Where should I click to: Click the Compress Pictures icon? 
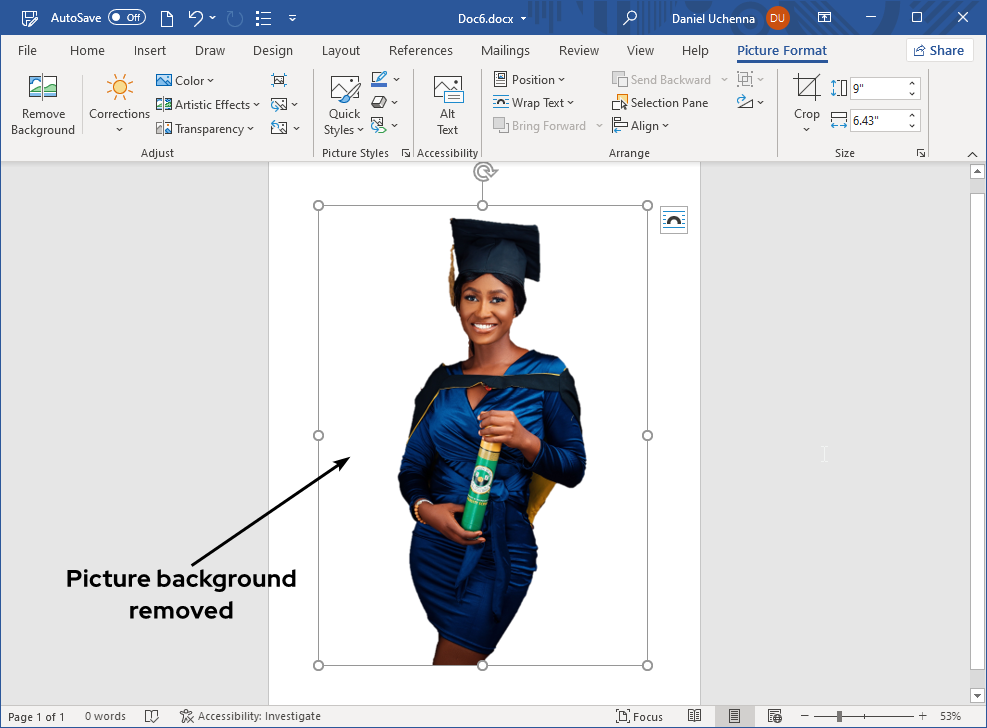click(279, 80)
